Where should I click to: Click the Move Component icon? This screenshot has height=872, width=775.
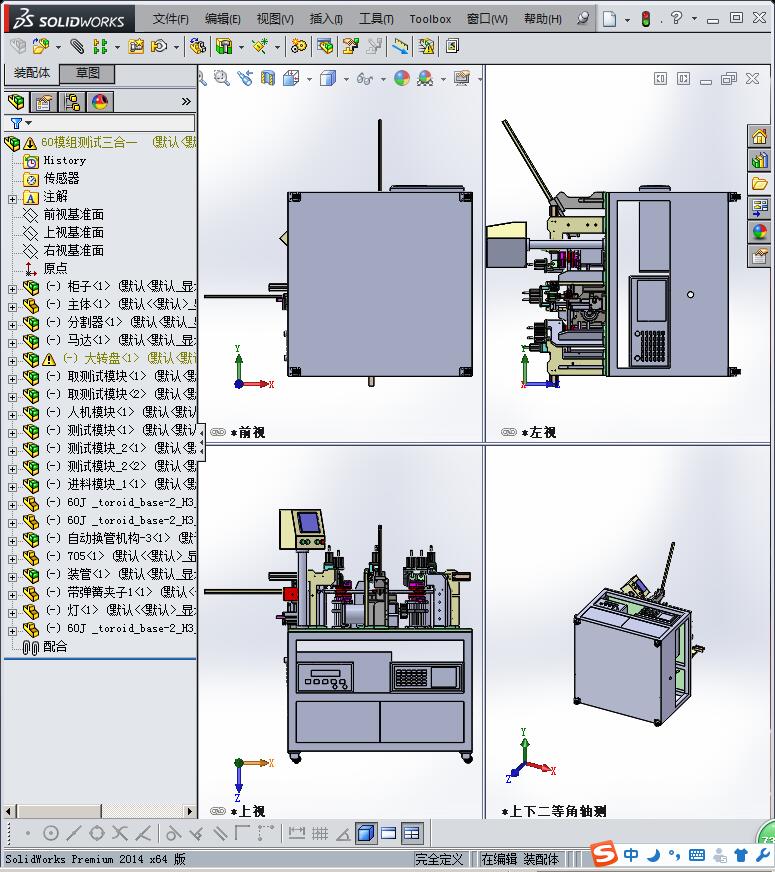(x=159, y=46)
